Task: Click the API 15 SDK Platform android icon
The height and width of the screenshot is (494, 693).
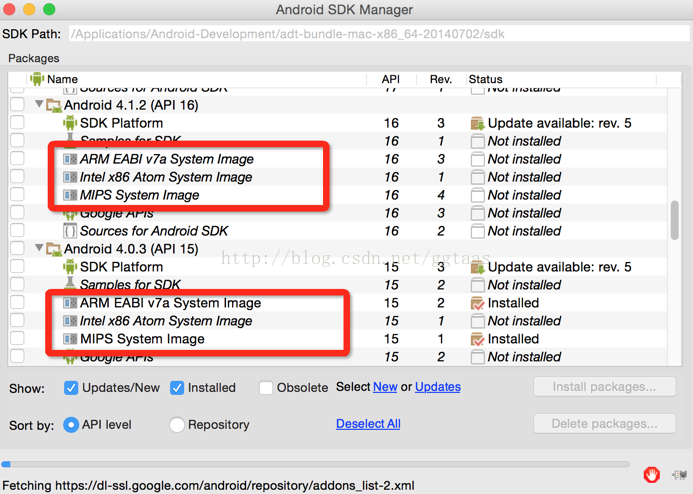Action: [70, 267]
